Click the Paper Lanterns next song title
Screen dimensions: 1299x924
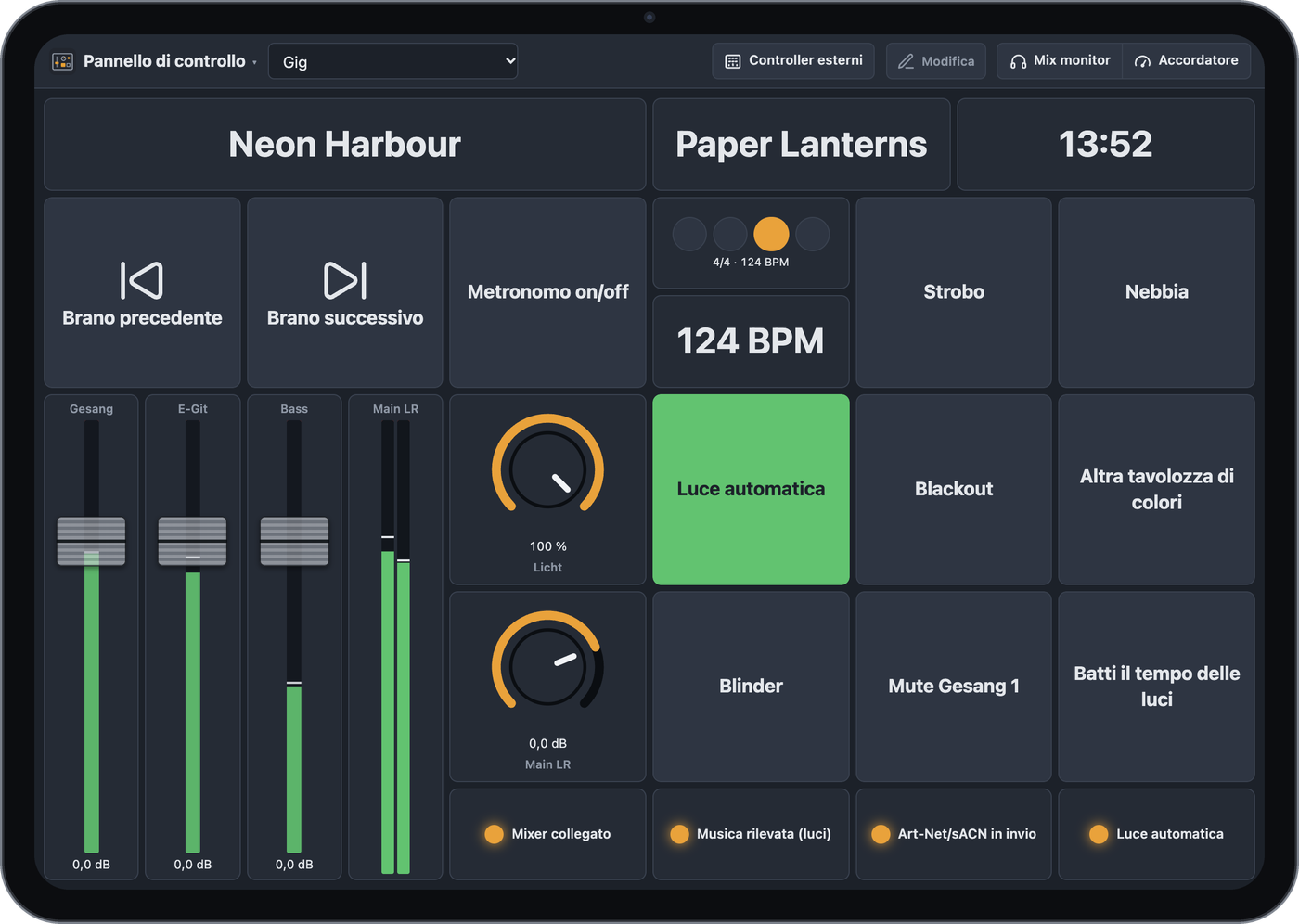[x=802, y=145]
